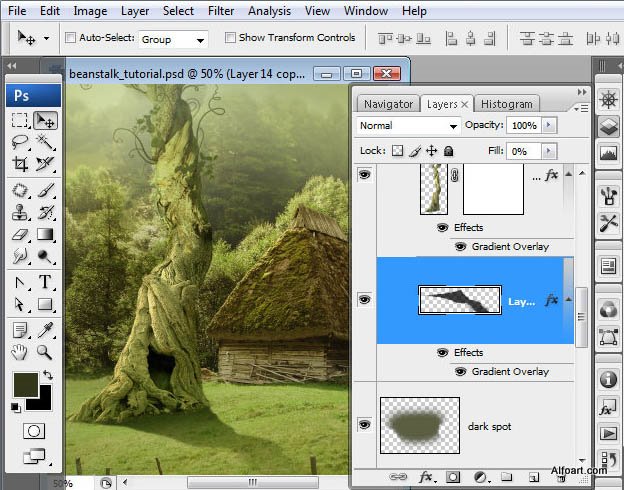Screen dimensions: 624x490
Task: Enable the Auto-Select checkbox
Action: [71, 38]
